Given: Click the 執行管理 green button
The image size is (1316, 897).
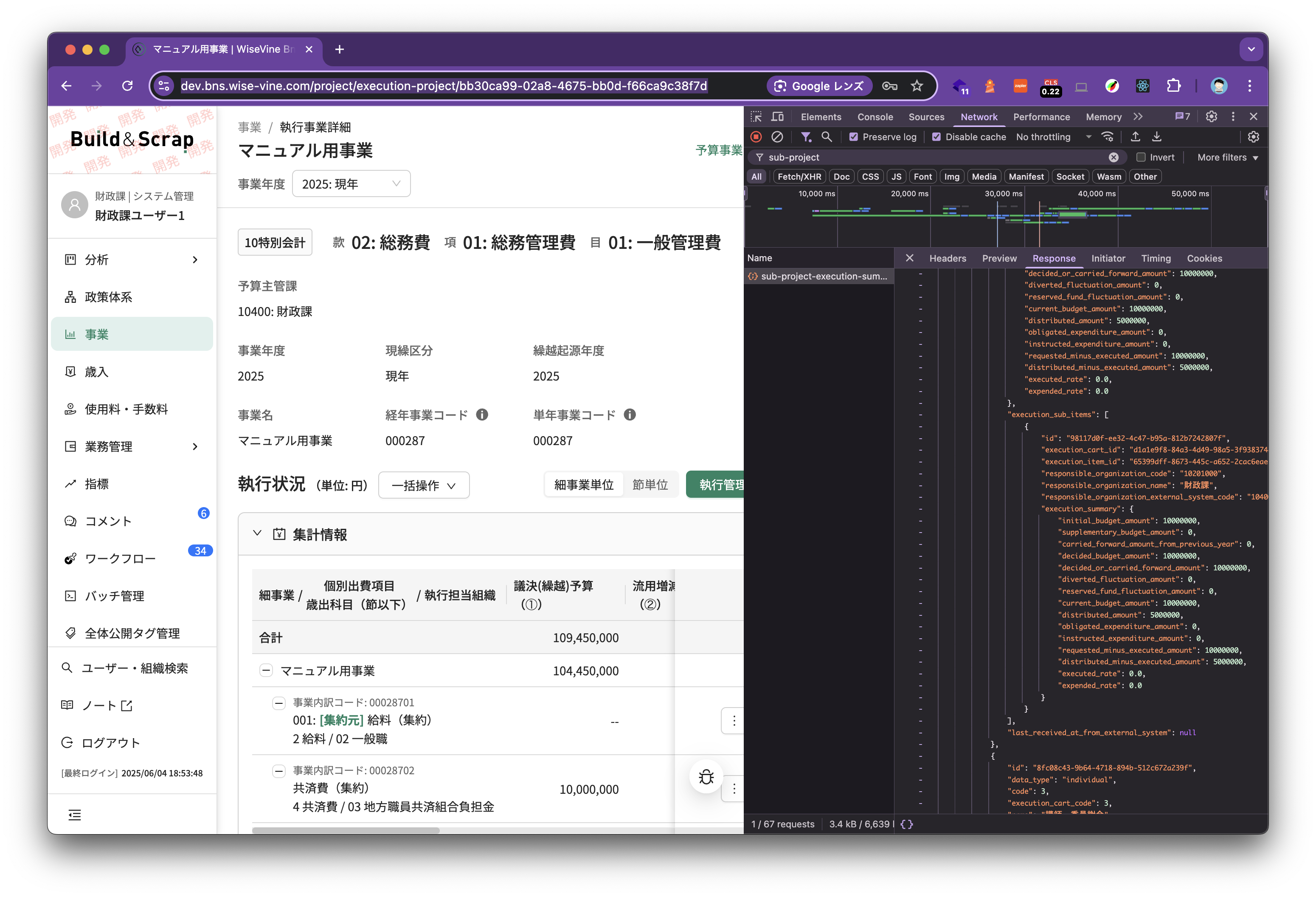Looking at the screenshot, I should (x=715, y=485).
